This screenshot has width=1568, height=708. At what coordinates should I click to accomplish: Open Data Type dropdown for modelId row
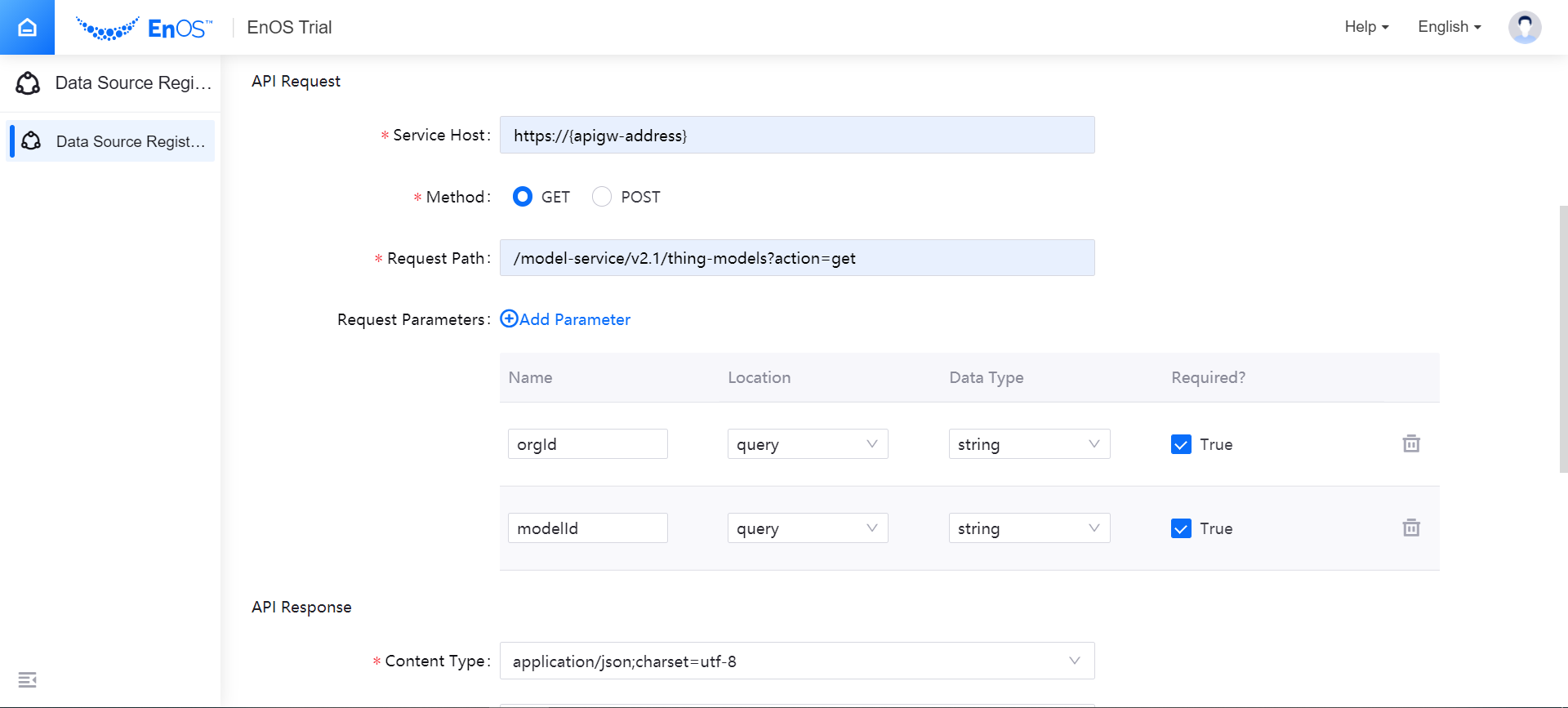(1029, 528)
